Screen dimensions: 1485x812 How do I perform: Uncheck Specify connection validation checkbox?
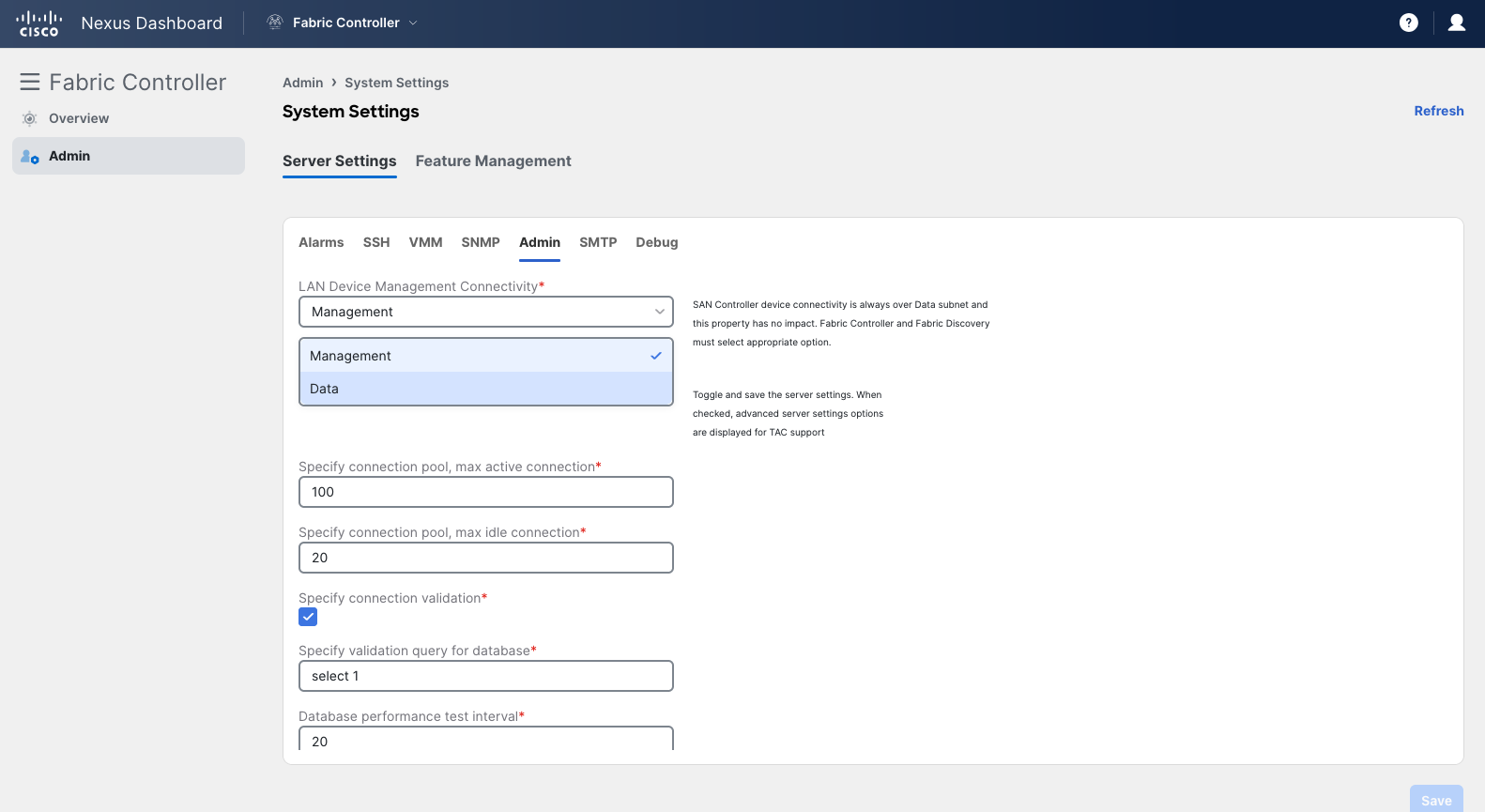tap(308, 617)
